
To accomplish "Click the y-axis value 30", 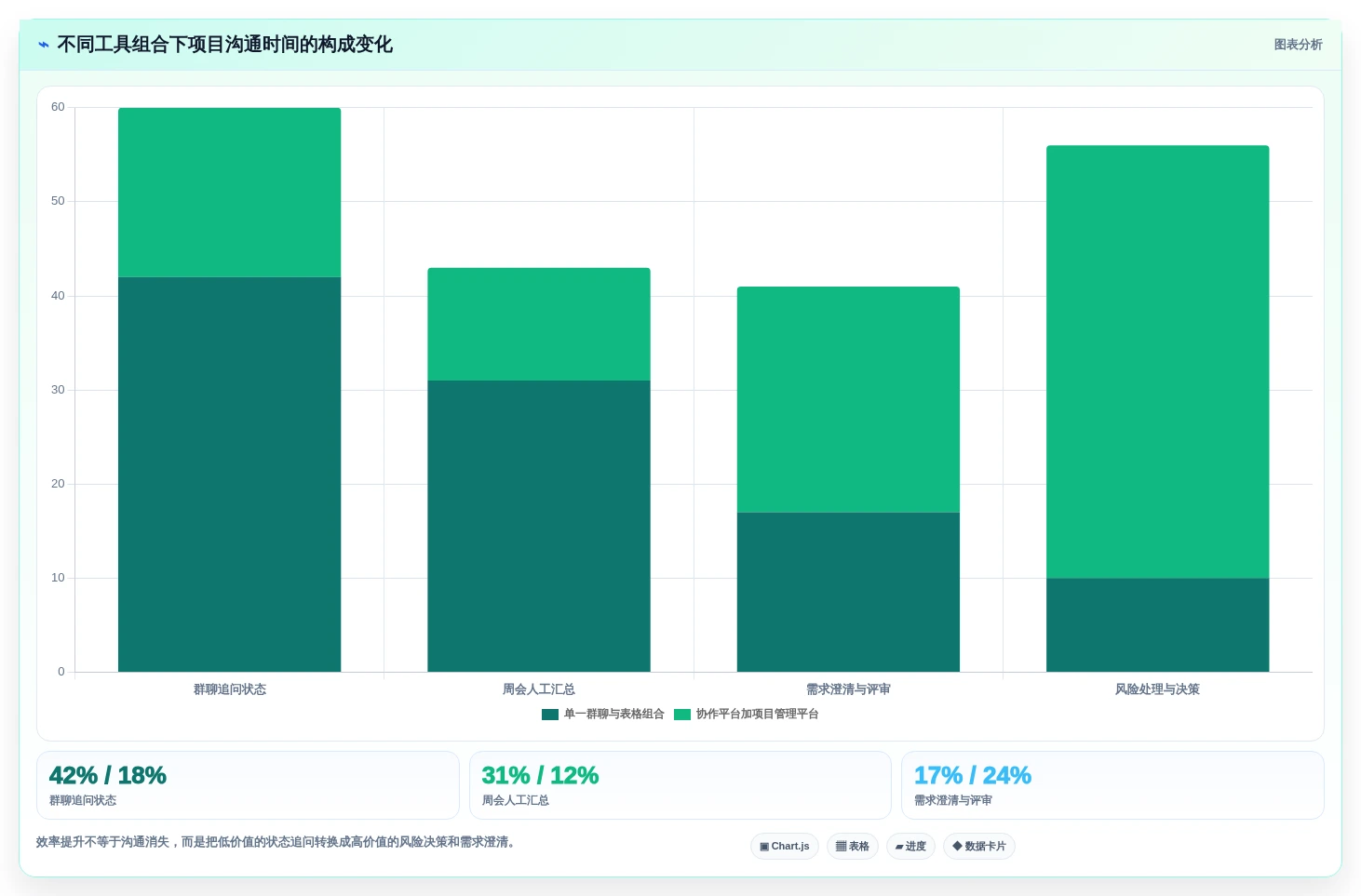I will pos(58,390).
